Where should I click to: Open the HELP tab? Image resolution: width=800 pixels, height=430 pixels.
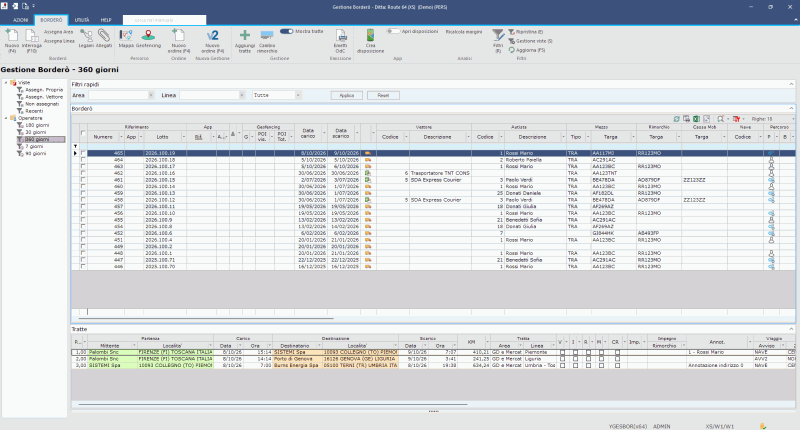[x=106, y=20]
